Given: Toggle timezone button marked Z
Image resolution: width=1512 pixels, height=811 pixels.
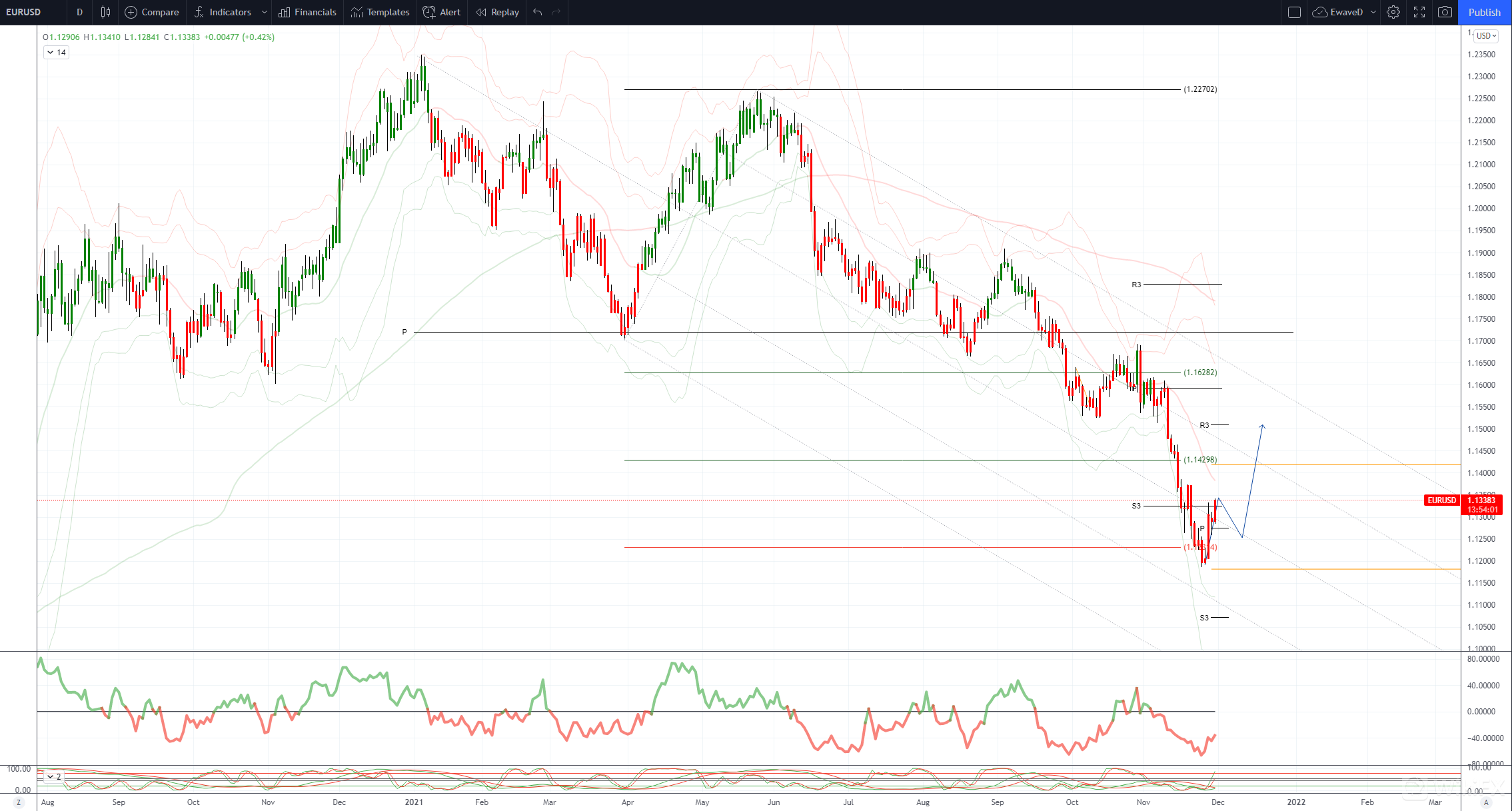Looking at the screenshot, I should (x=19, y=802).
